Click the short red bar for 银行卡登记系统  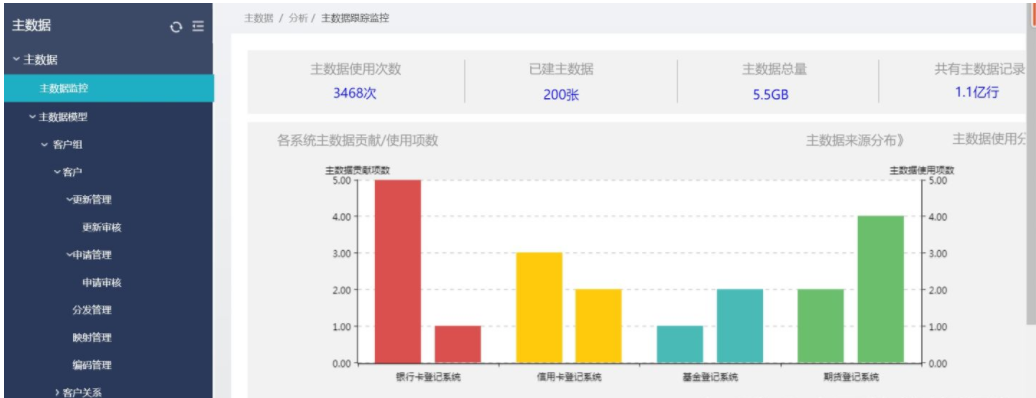click(458, 344)
